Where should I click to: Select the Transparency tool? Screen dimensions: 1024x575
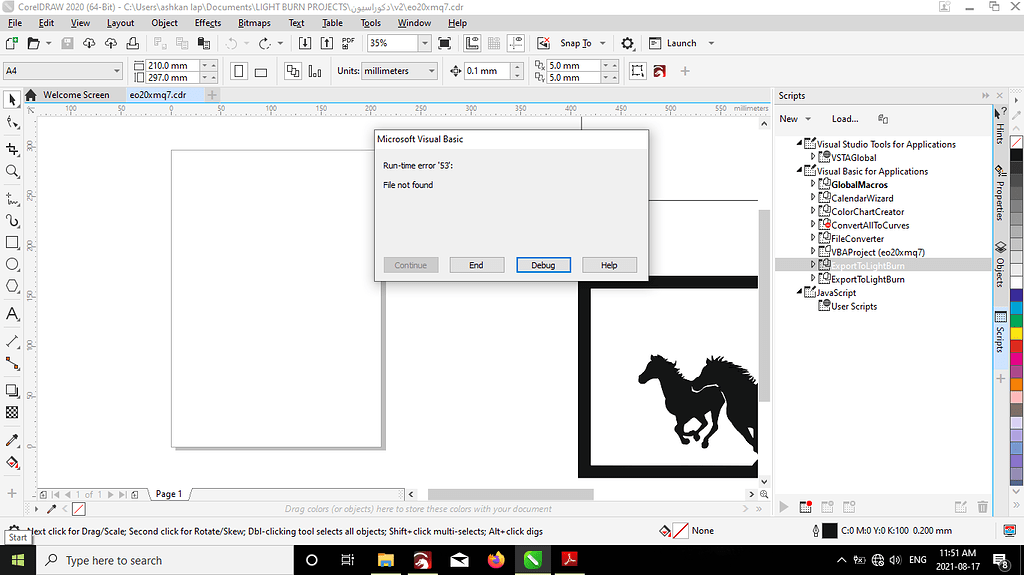point(12,412)
